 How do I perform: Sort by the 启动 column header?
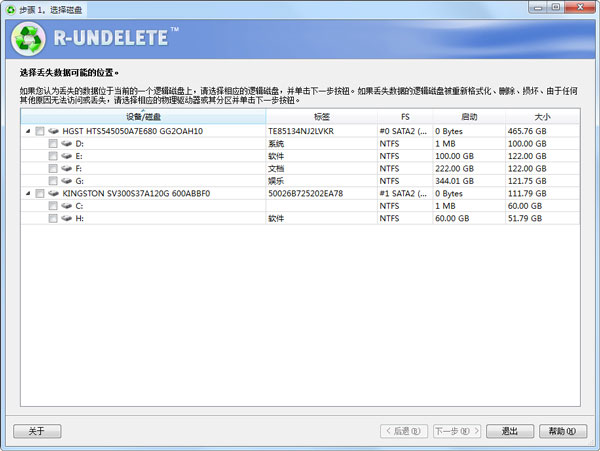click(469, 117)
